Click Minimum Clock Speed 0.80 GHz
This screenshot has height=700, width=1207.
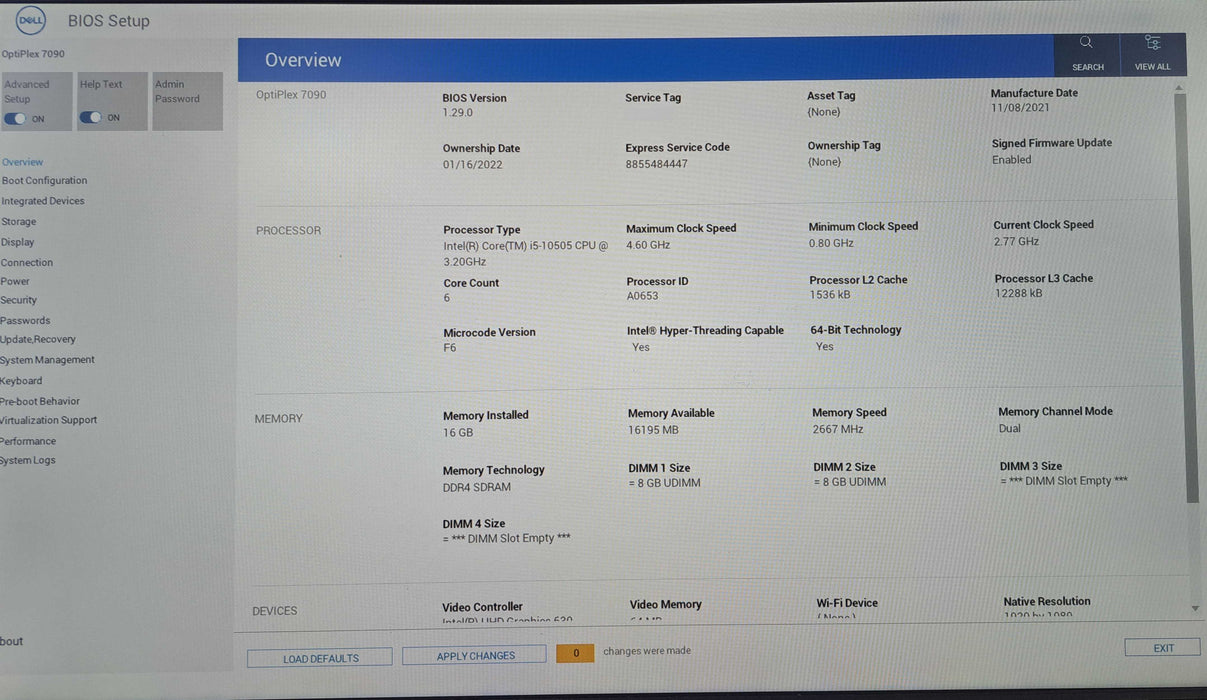pos(831,243)
